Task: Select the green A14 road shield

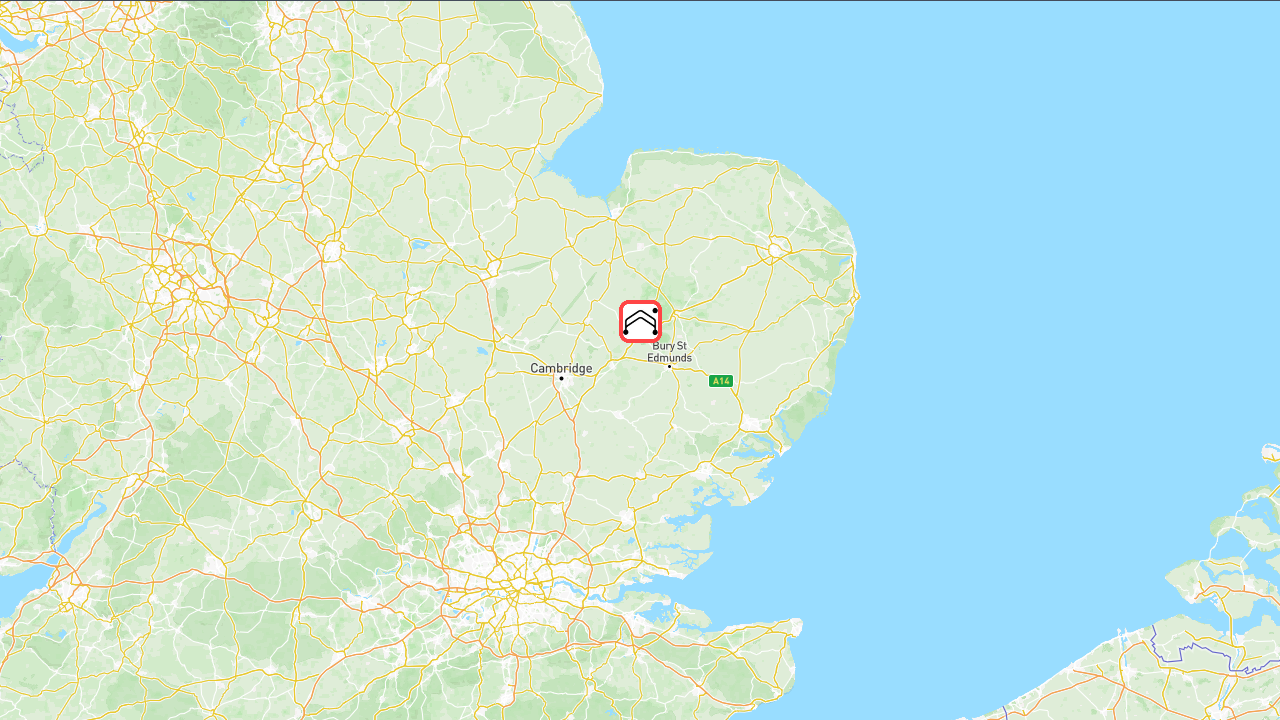Action: [721, 381]
